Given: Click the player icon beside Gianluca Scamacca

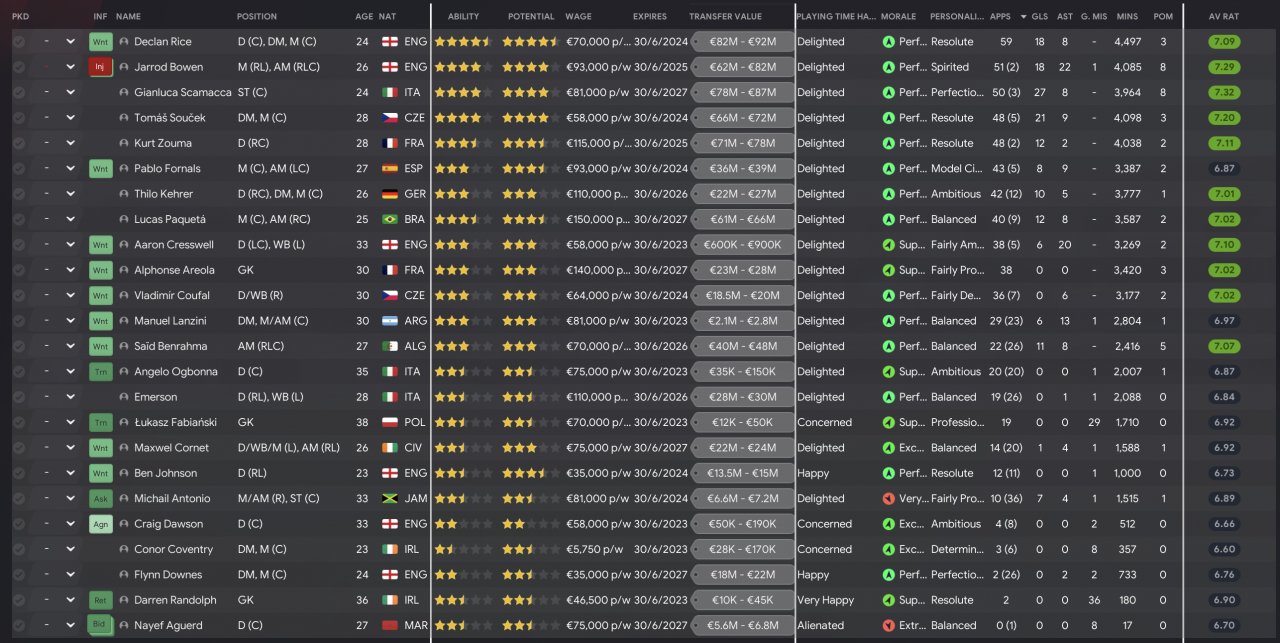Looking at the screenshot, I should pos(124,93).
